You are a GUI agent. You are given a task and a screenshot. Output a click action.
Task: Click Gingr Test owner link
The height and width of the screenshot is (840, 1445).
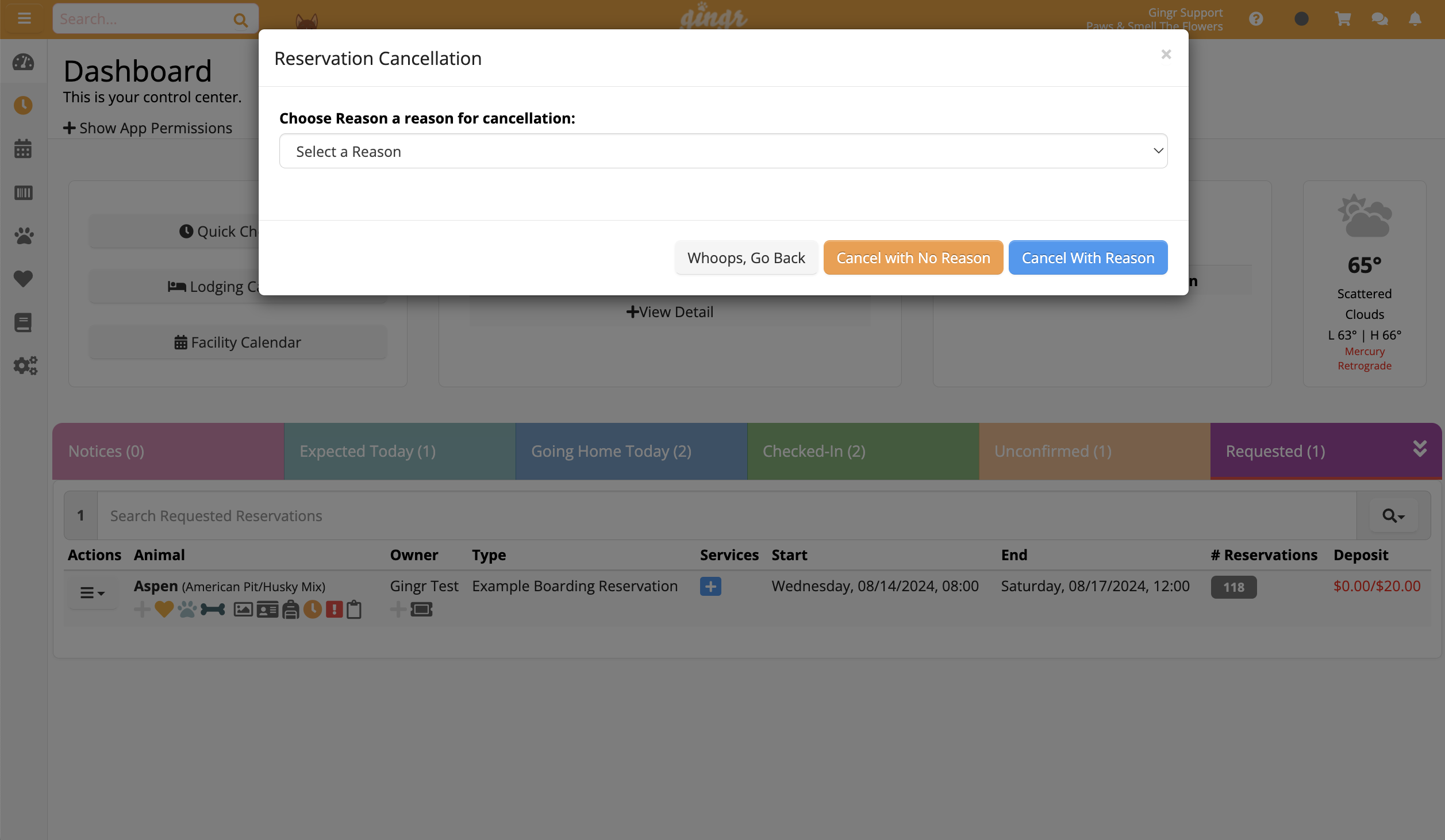pos(424,586)
